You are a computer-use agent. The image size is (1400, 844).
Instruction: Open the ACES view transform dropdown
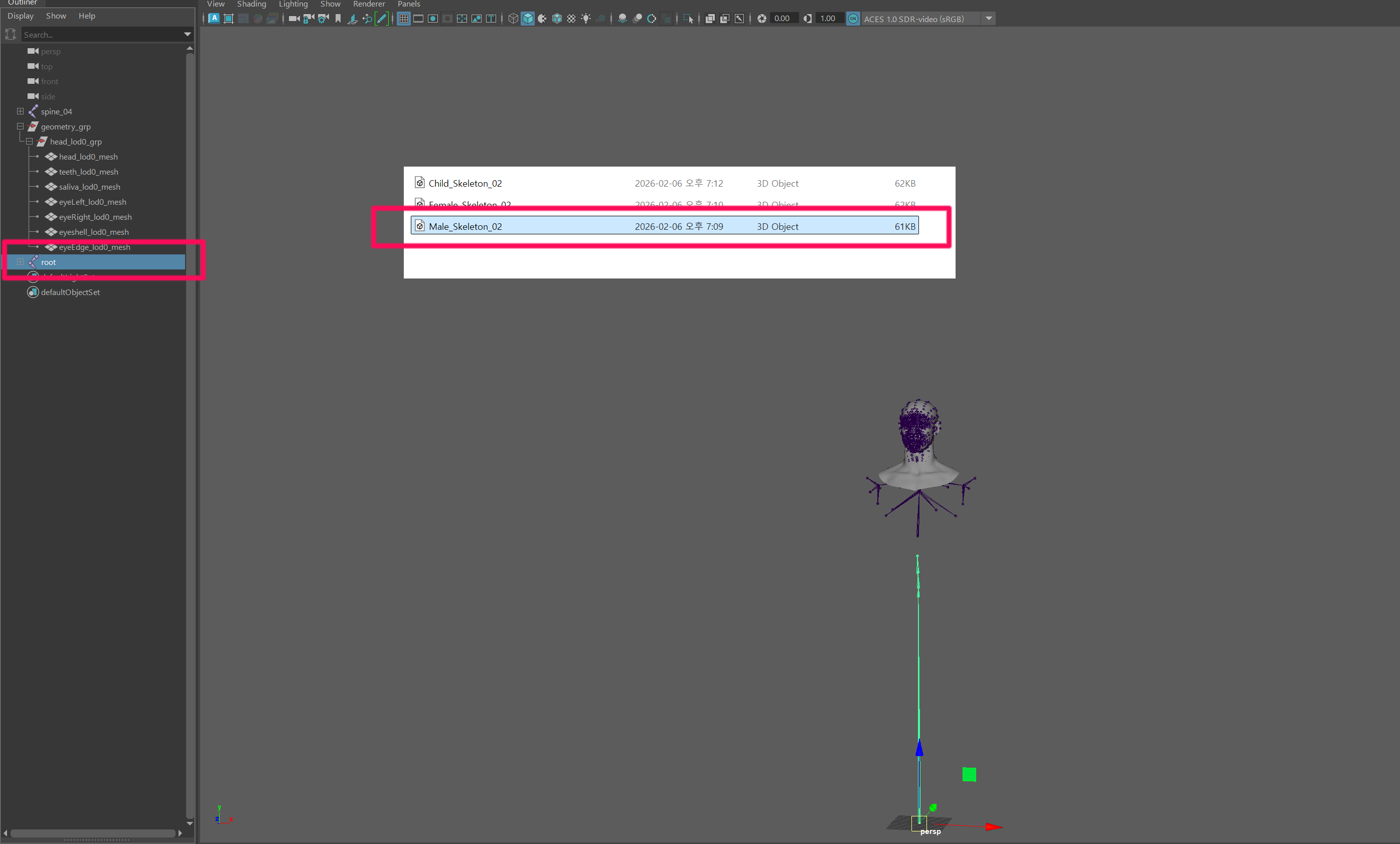(x=989, y=19)
